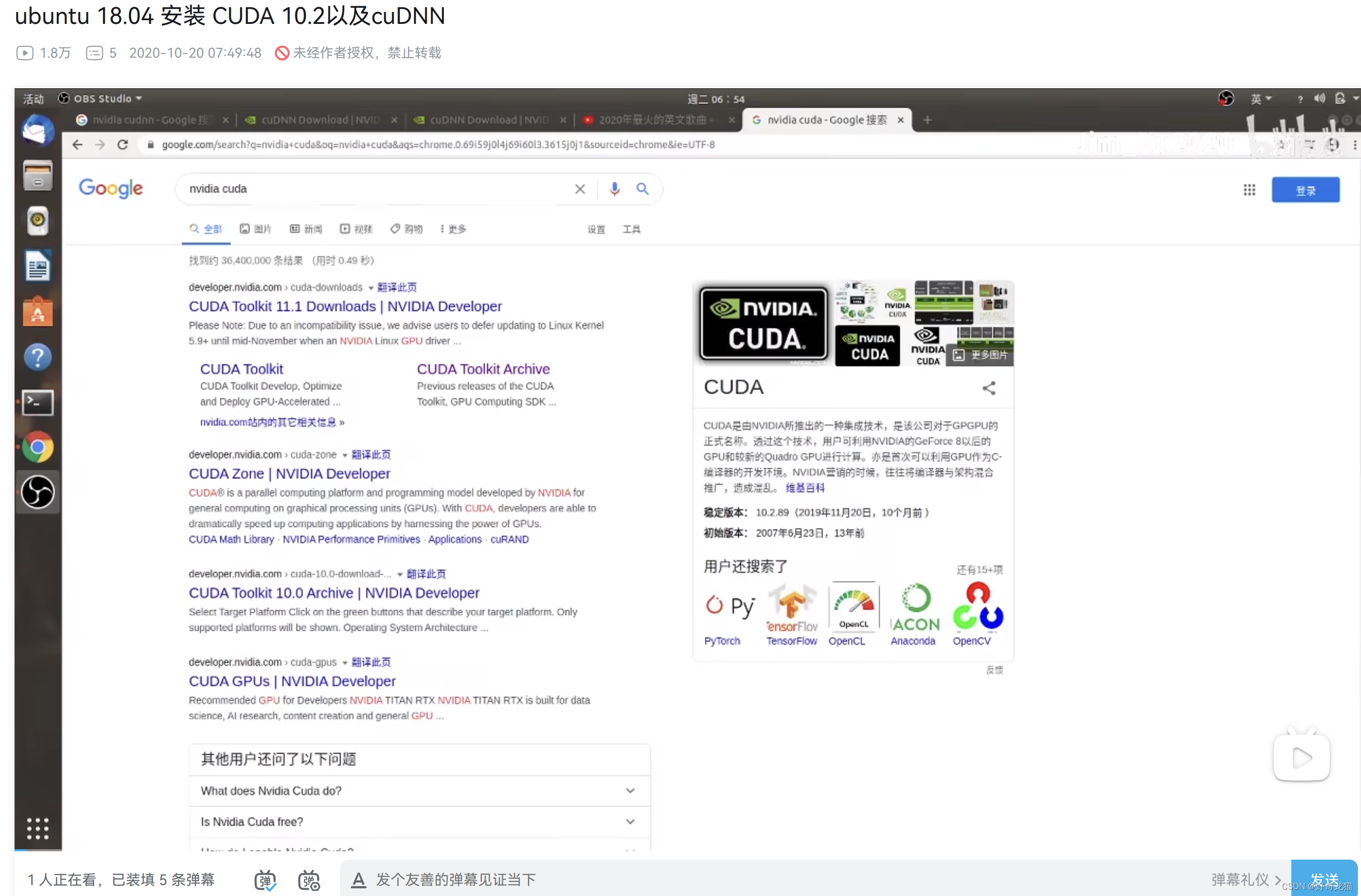Switch to Chrome in the dock
Screen dimensions: 1361x896
(x=38, y=446)
